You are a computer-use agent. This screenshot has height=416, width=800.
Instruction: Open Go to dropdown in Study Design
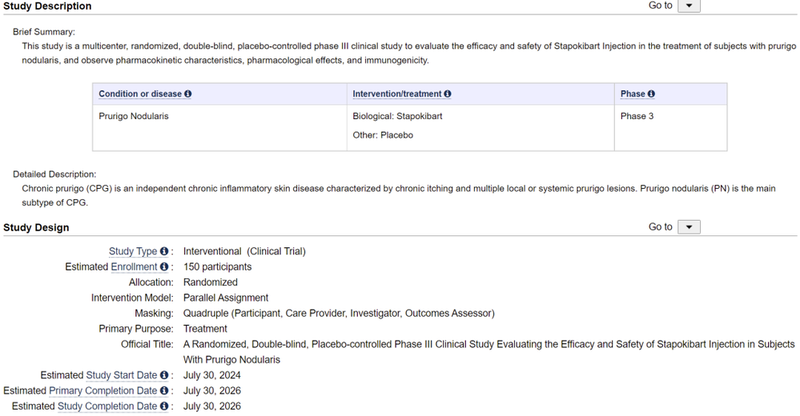[x=690, y=228]
